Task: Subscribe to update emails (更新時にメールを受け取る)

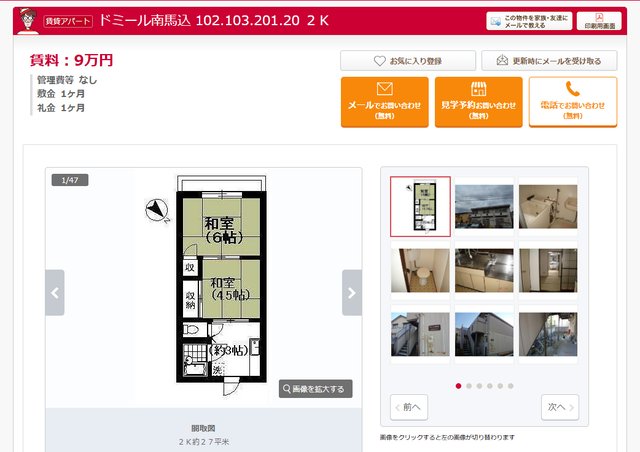Action: point(549,61)
